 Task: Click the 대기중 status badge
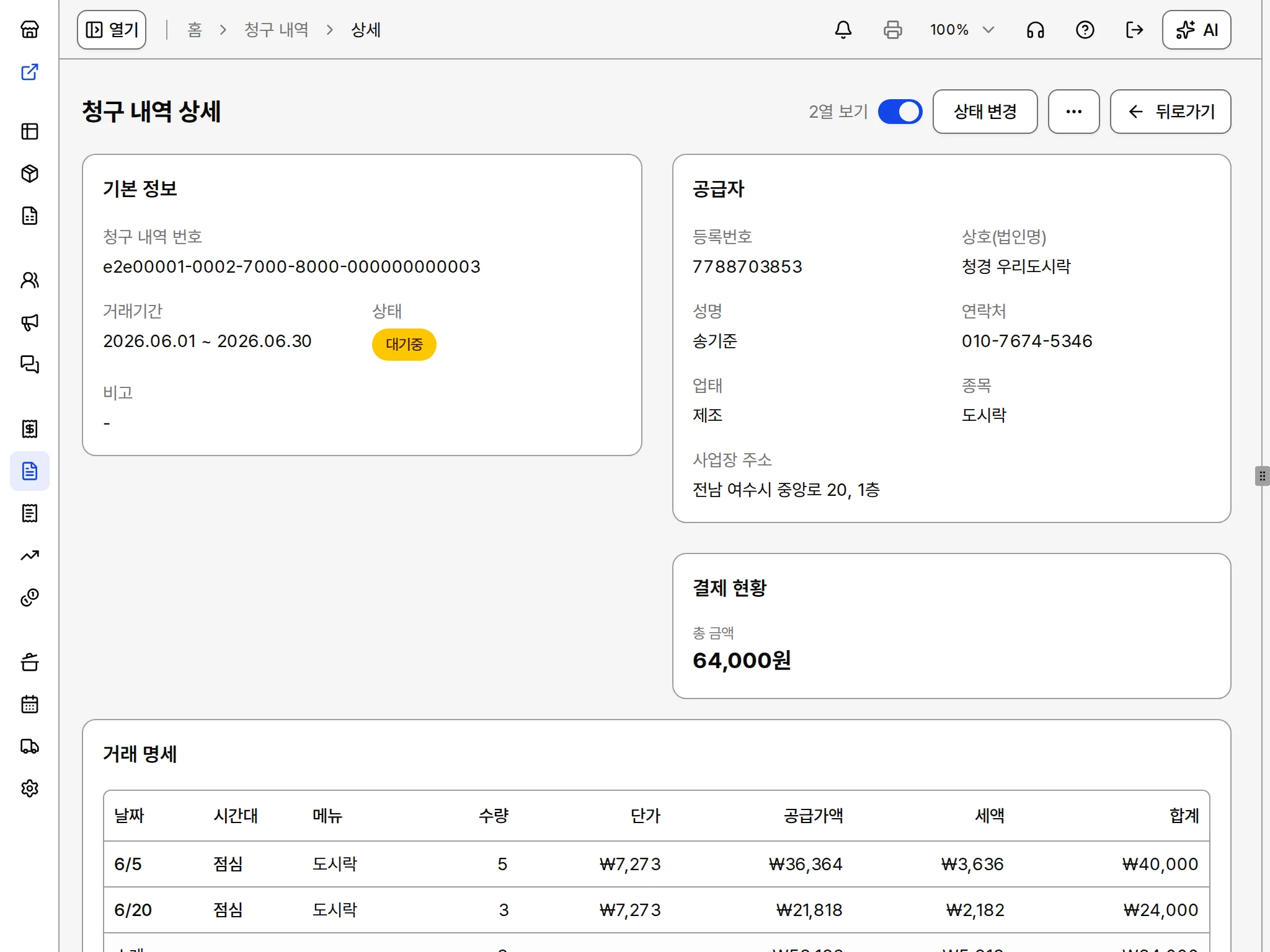coord(404,344)
